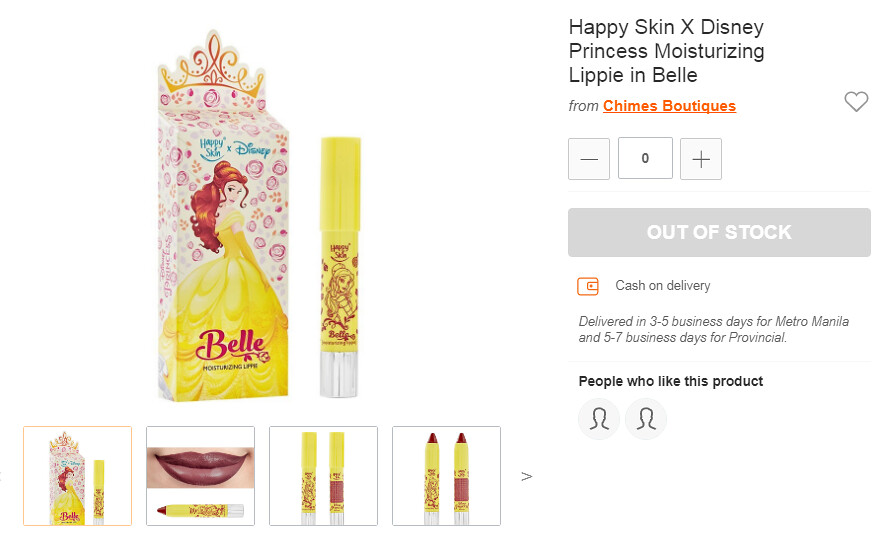Click the product title Happy Skin X Disney
Viewport: 882px width, 539px height.
click(666, 51)
